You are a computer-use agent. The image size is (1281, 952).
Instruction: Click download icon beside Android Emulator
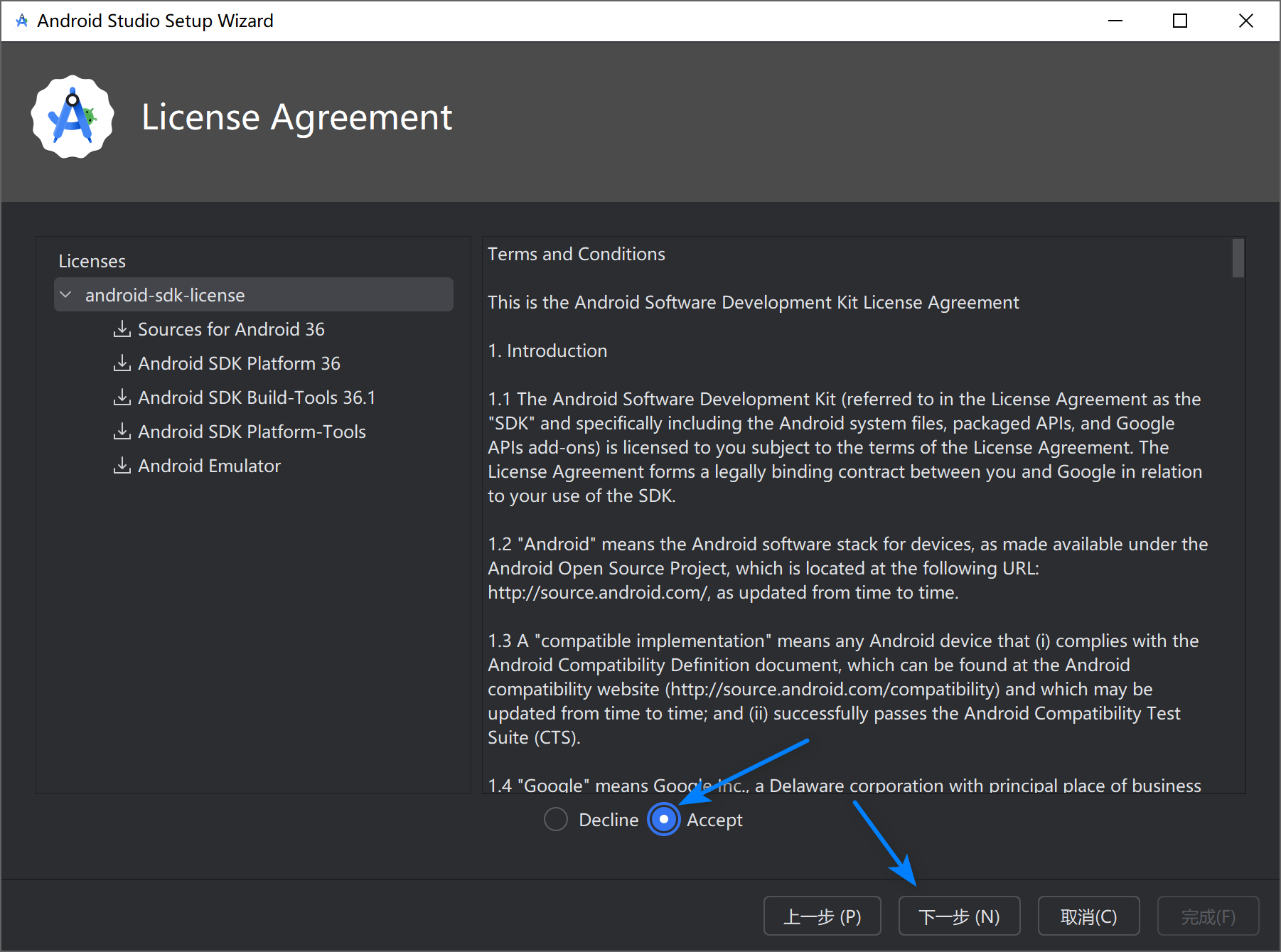(x=122, y=466)
